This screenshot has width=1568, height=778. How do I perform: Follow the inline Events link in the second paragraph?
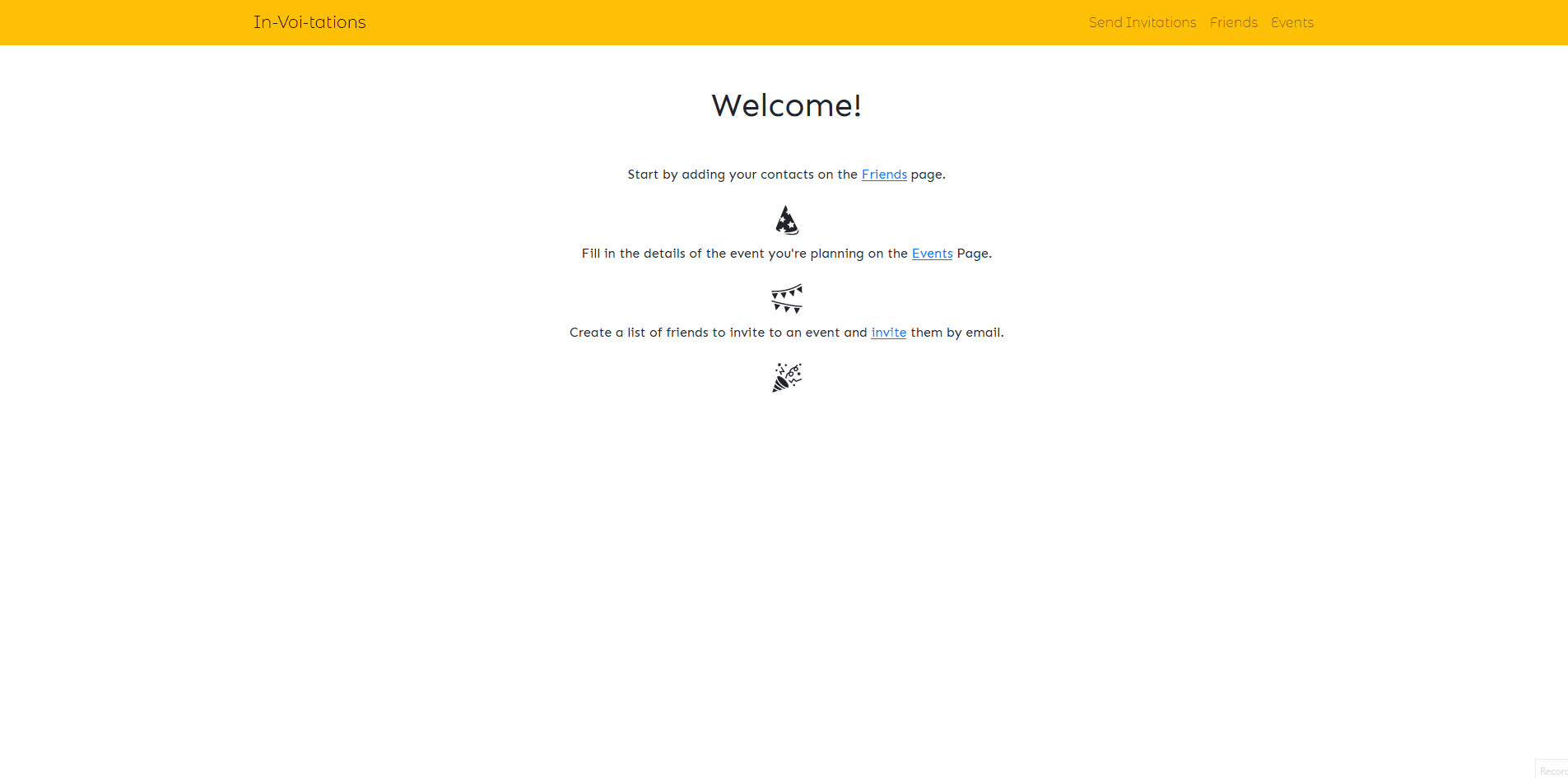pyautogui.click(x=932, y=254)
